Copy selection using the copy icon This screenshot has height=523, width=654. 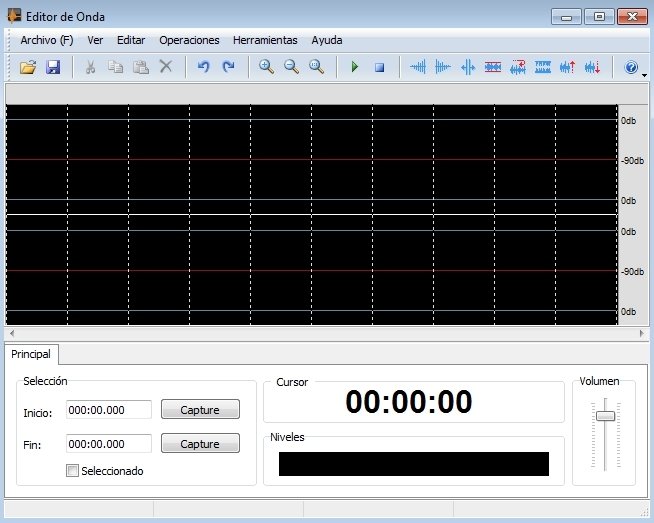click(x=115, y=67)
